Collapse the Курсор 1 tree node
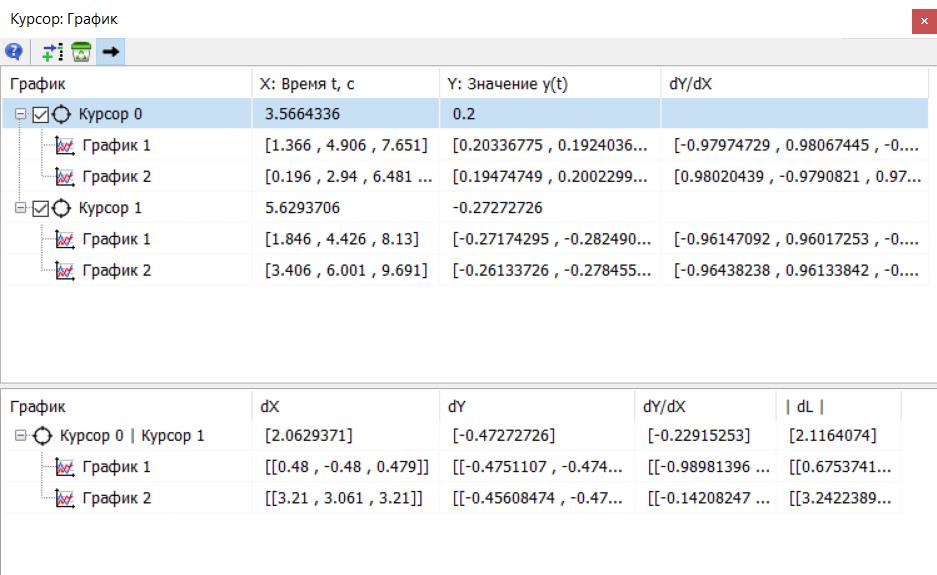The height and width of the screenshot is (575, 937). [20, 208]
